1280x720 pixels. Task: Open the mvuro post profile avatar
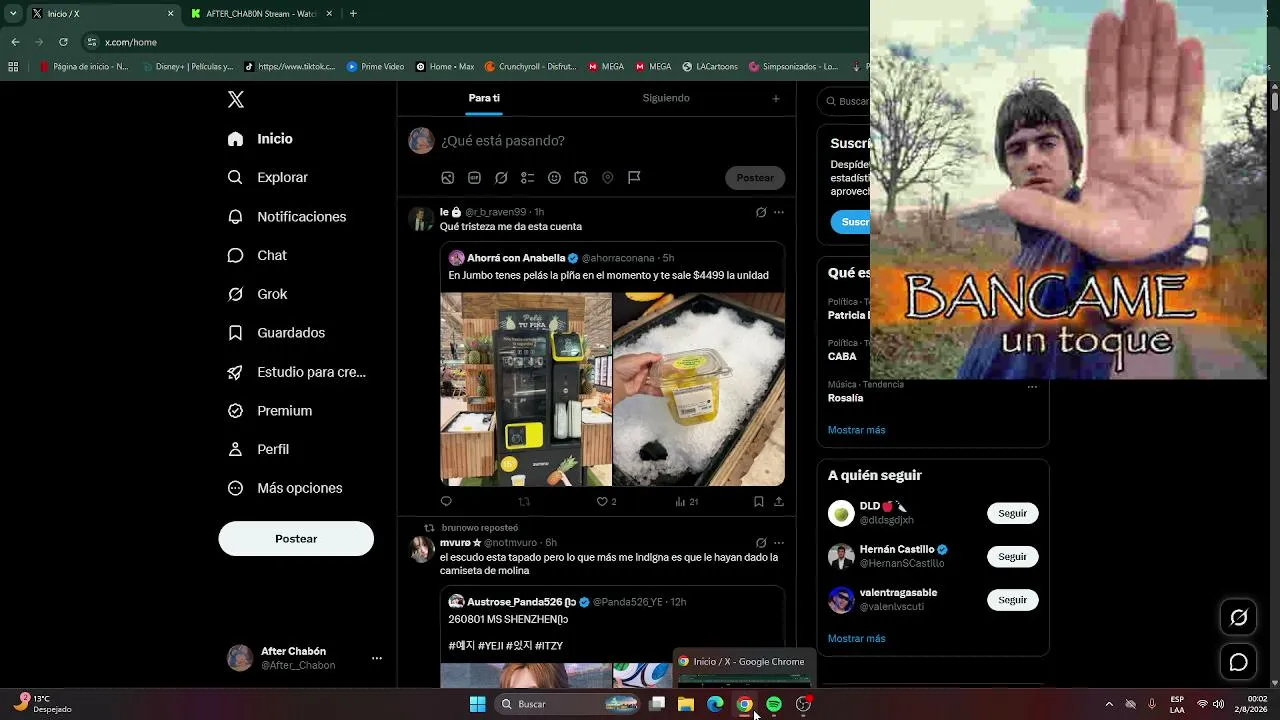pos(421,549)
